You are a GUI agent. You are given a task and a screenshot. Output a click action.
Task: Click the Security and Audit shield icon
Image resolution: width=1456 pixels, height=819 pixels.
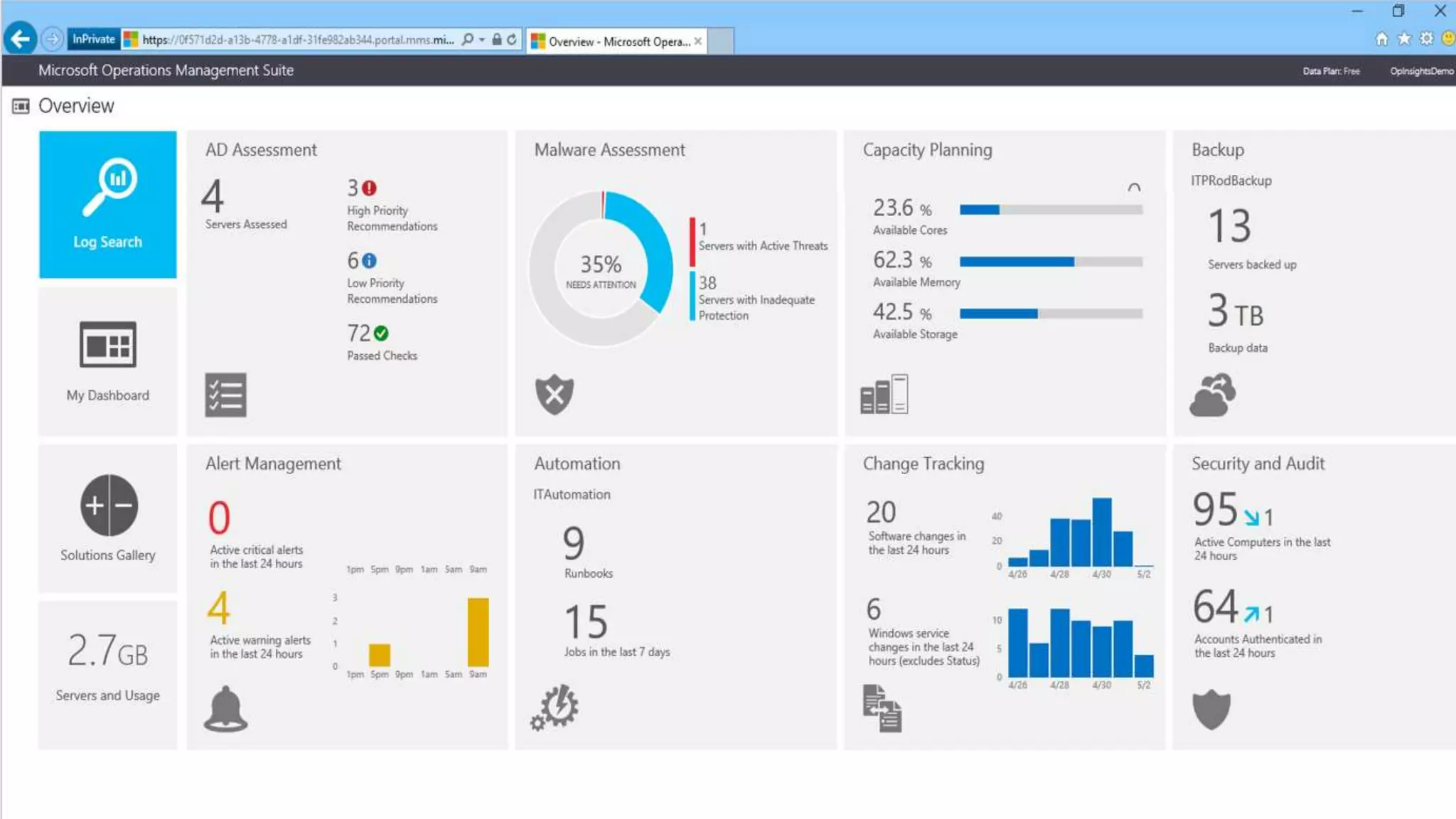click(1211, 709)
